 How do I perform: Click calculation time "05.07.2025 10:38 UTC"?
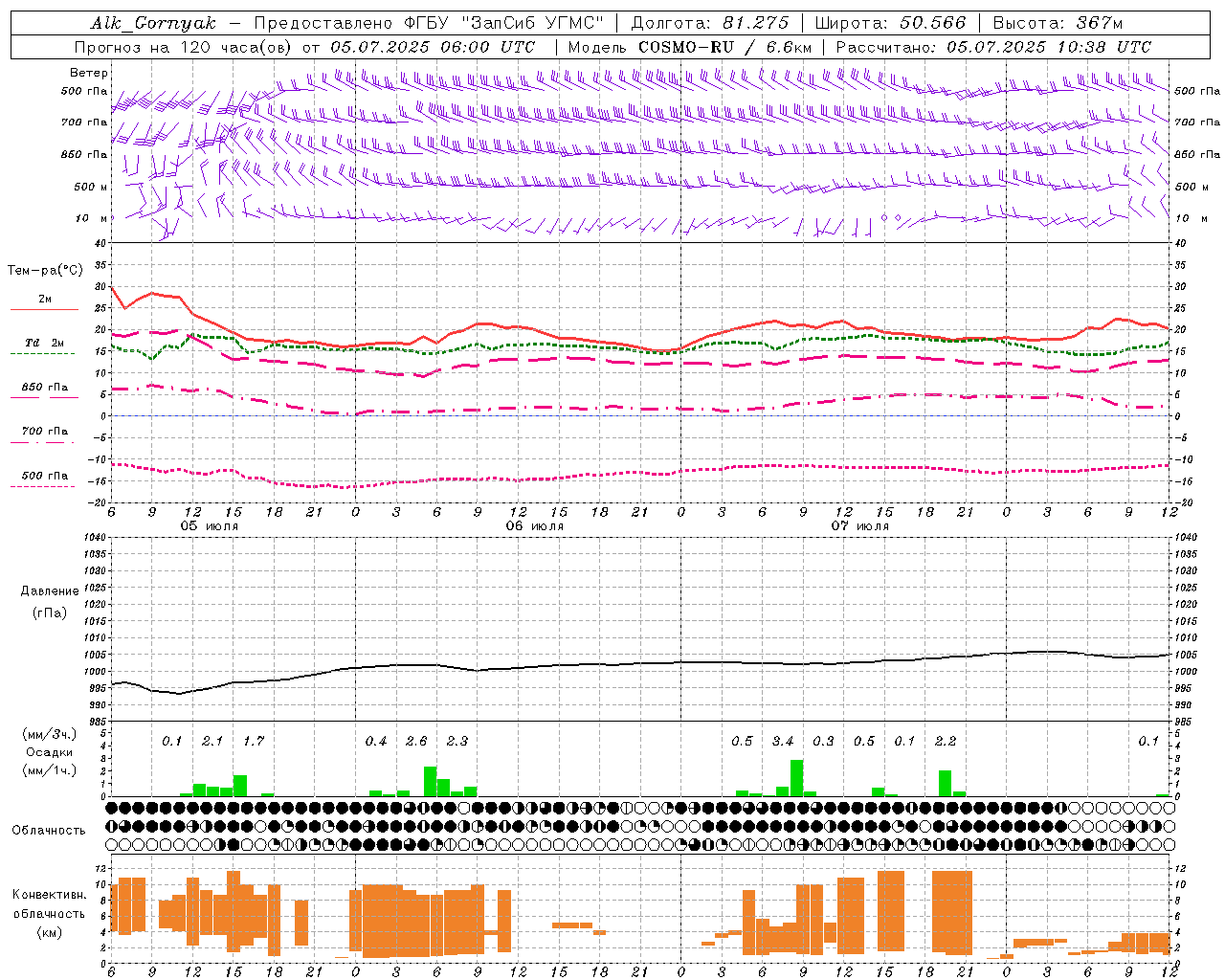pos(1049,47)
